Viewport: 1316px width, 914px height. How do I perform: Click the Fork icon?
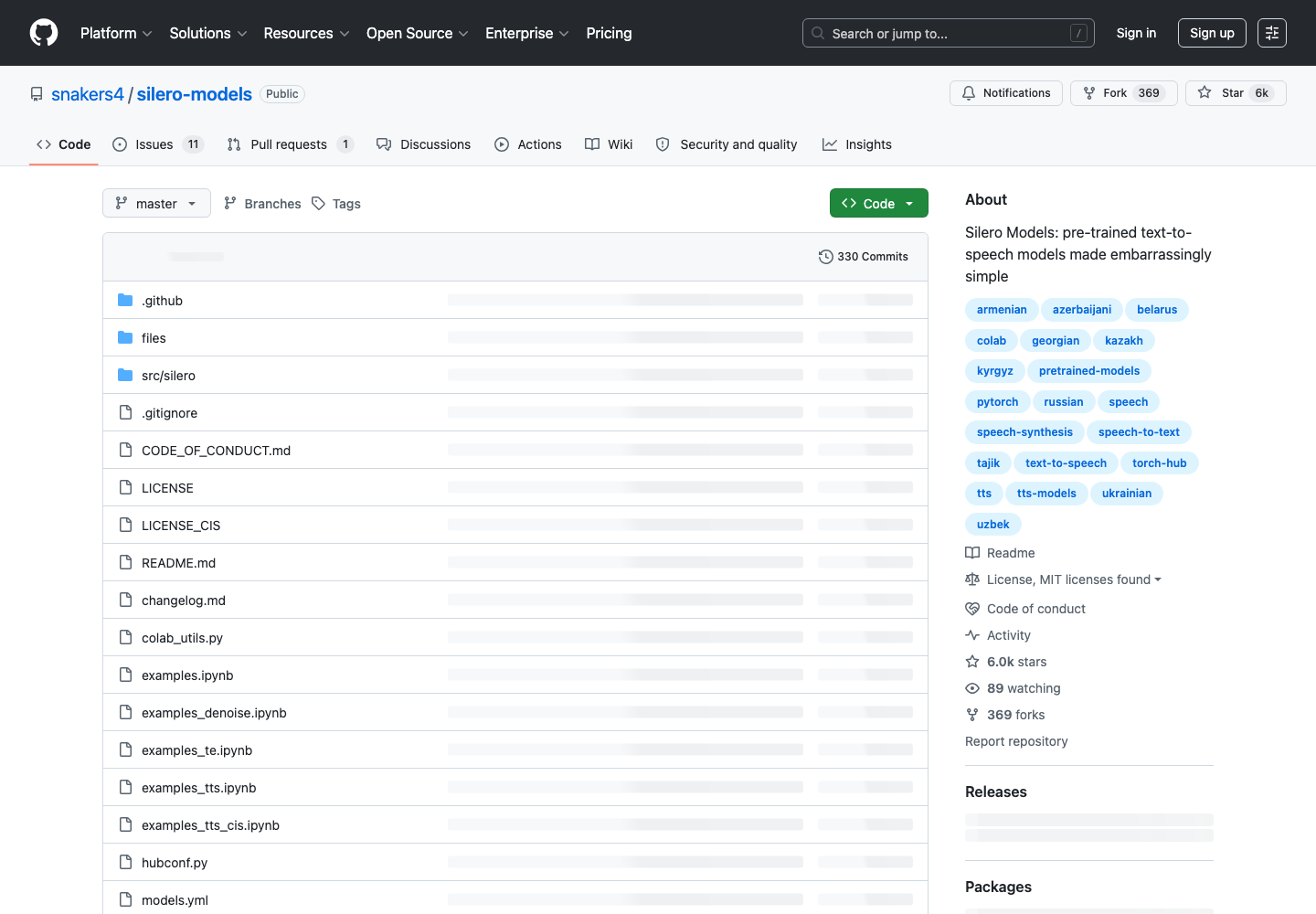1089,93
